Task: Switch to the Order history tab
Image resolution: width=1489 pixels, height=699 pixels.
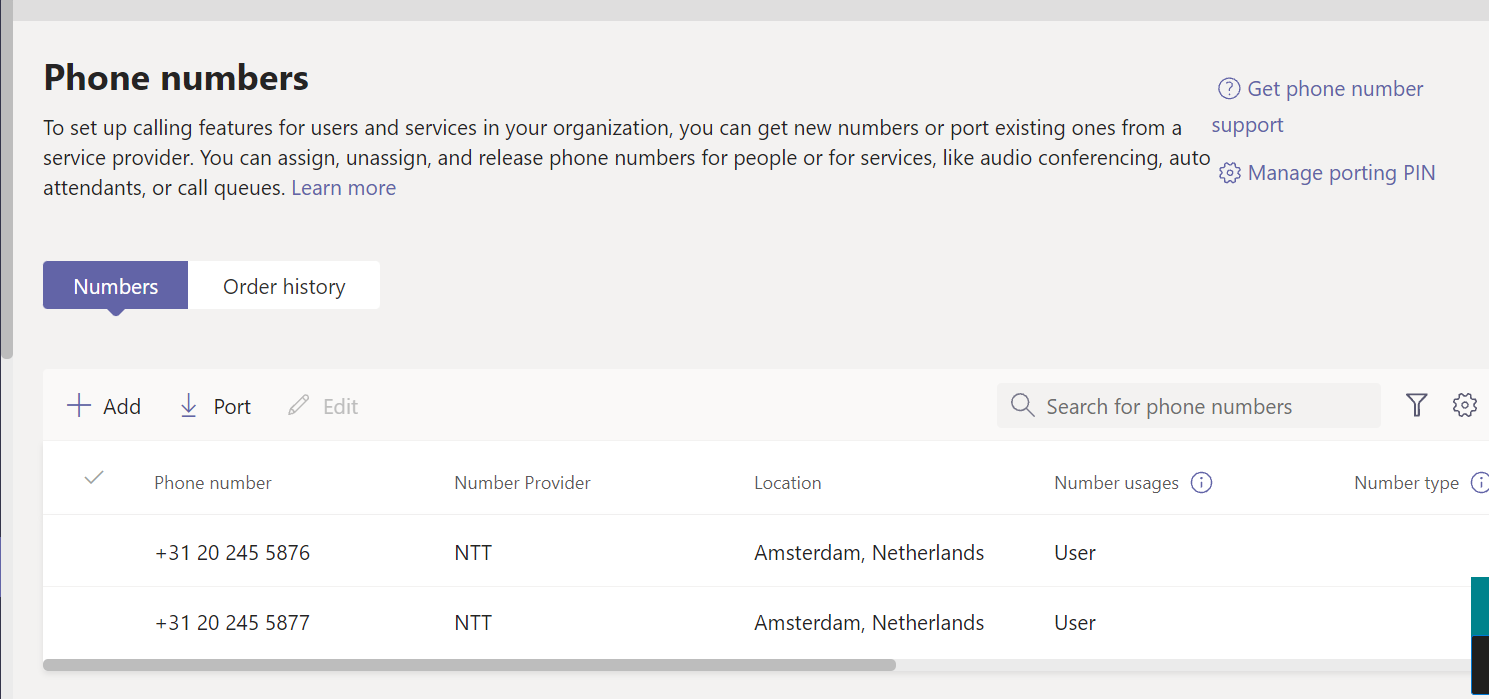Action: 284,286
